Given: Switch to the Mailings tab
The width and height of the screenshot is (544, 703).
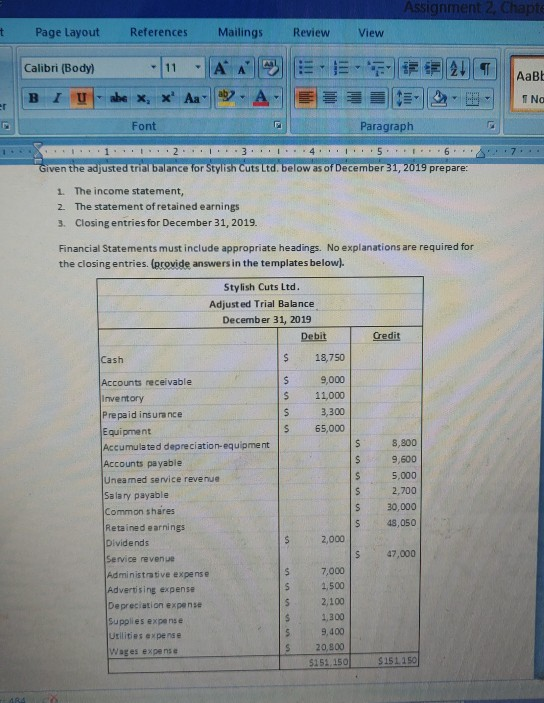Looking at the screenshot, I should click(240, 32).
